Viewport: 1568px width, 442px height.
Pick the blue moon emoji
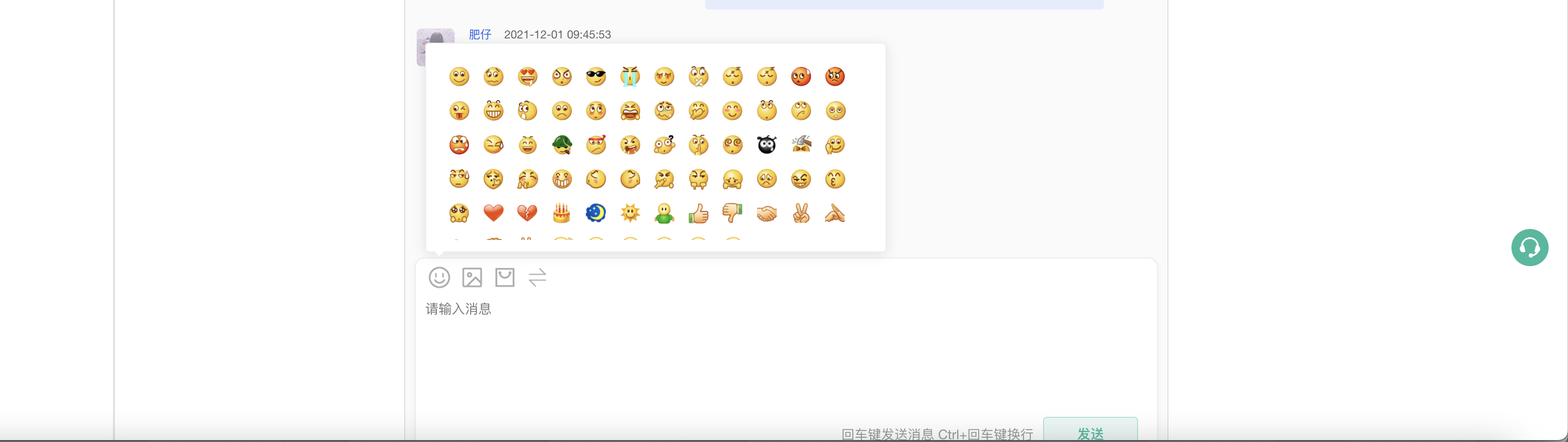pos(596,213)
